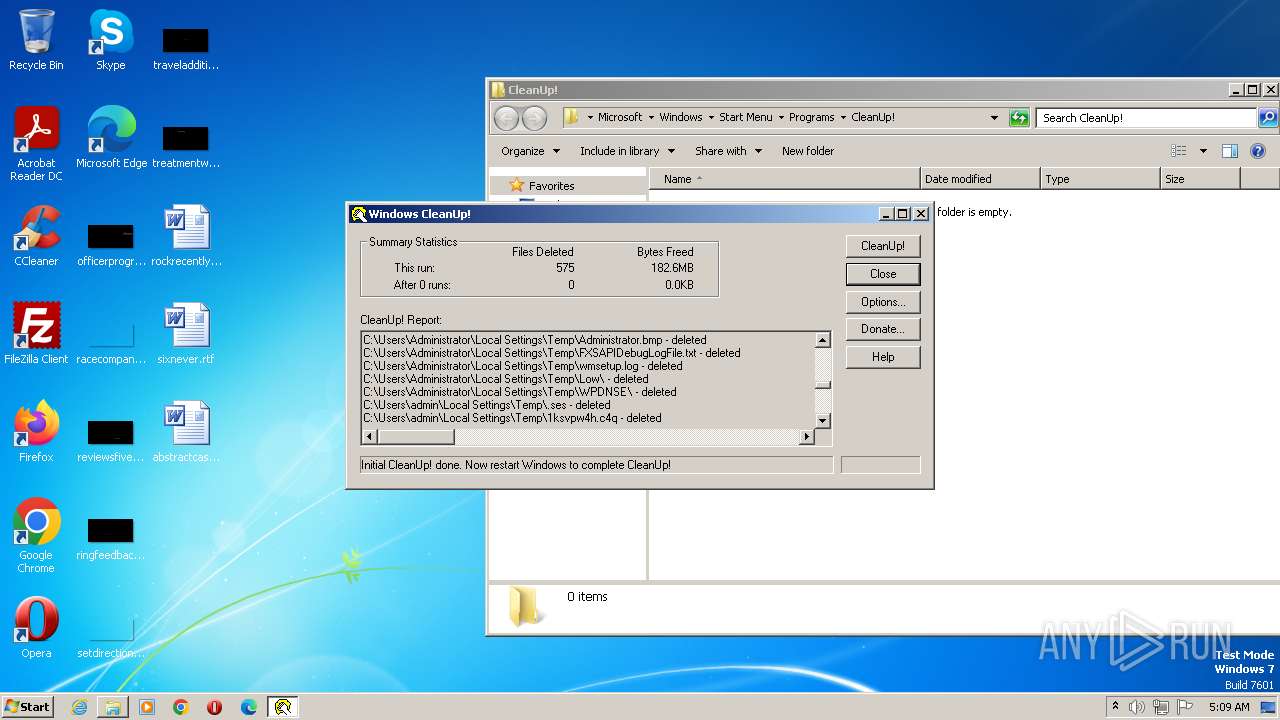Click report horizontal scroll left arrow
Image resolution: width=1280 pixels, height=720 pixels.
coord(369,437)
